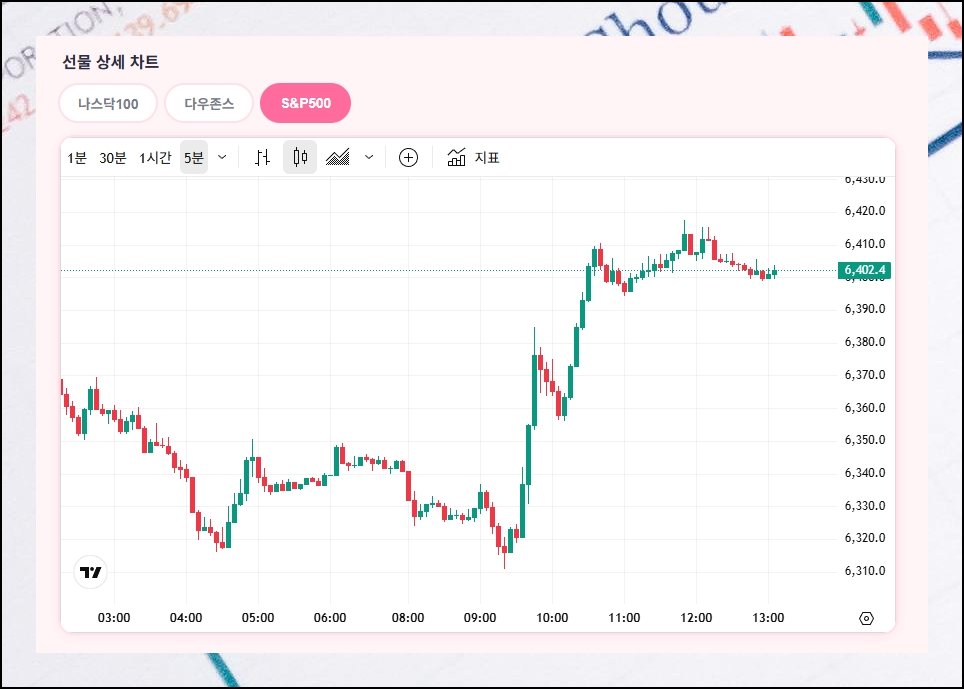This screenshot has height=689, width=964.
Task: Click the 6,320.0 price axis label
Action: [865, 538]
